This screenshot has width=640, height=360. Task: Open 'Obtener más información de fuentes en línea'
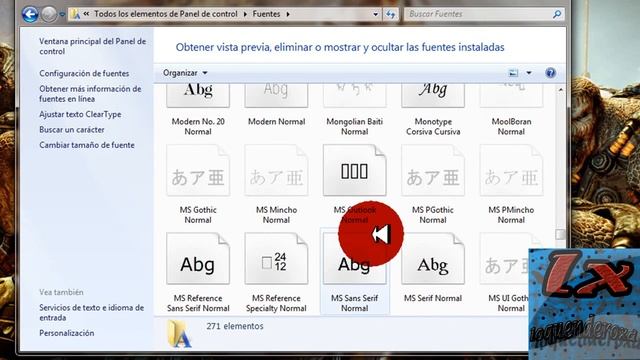click(x=90, y=94)
